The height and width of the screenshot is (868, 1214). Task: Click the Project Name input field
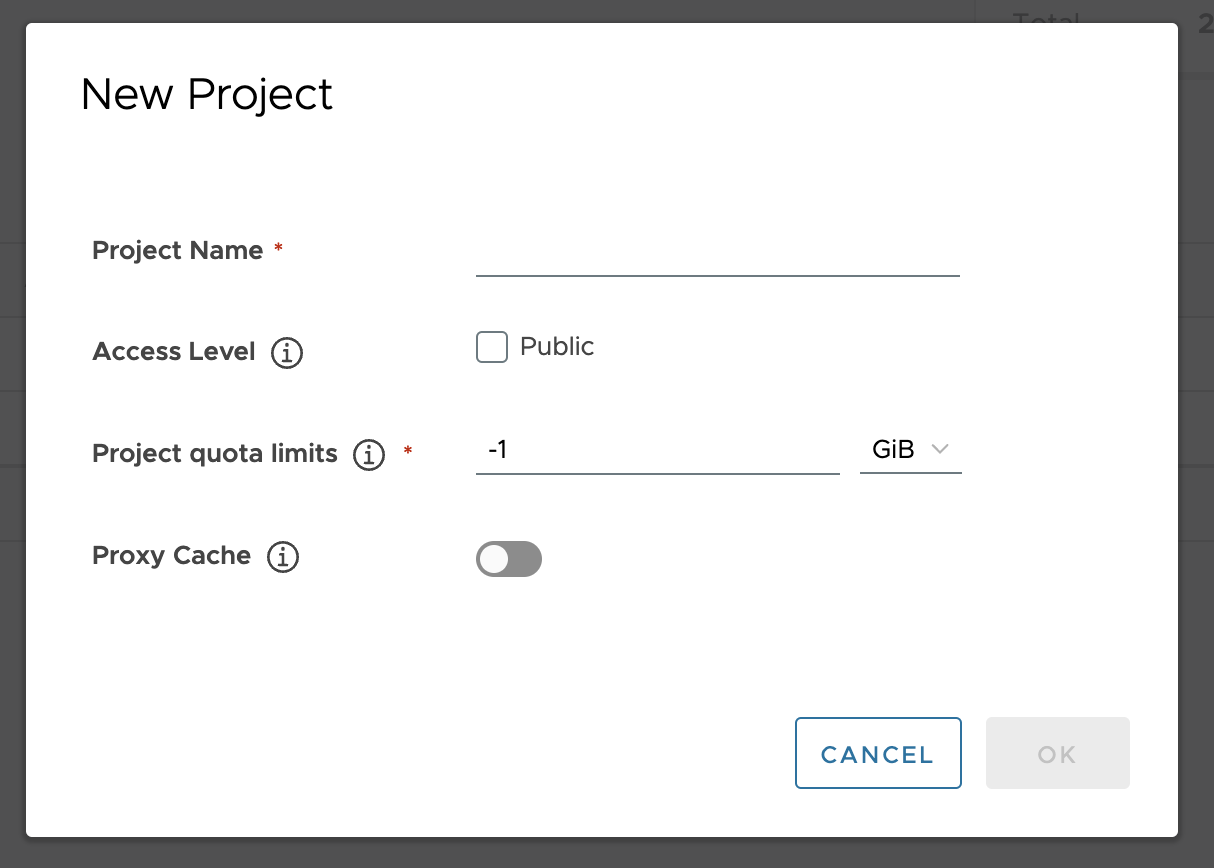[716, 262]
